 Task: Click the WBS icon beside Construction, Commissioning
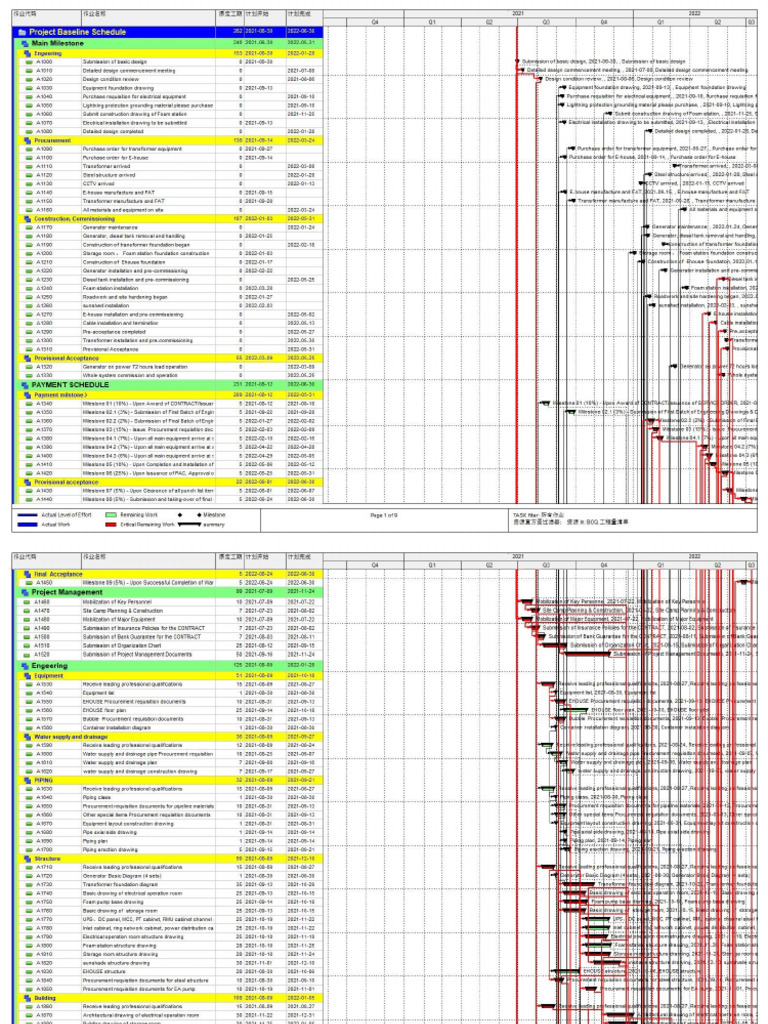tap(28, 219)
